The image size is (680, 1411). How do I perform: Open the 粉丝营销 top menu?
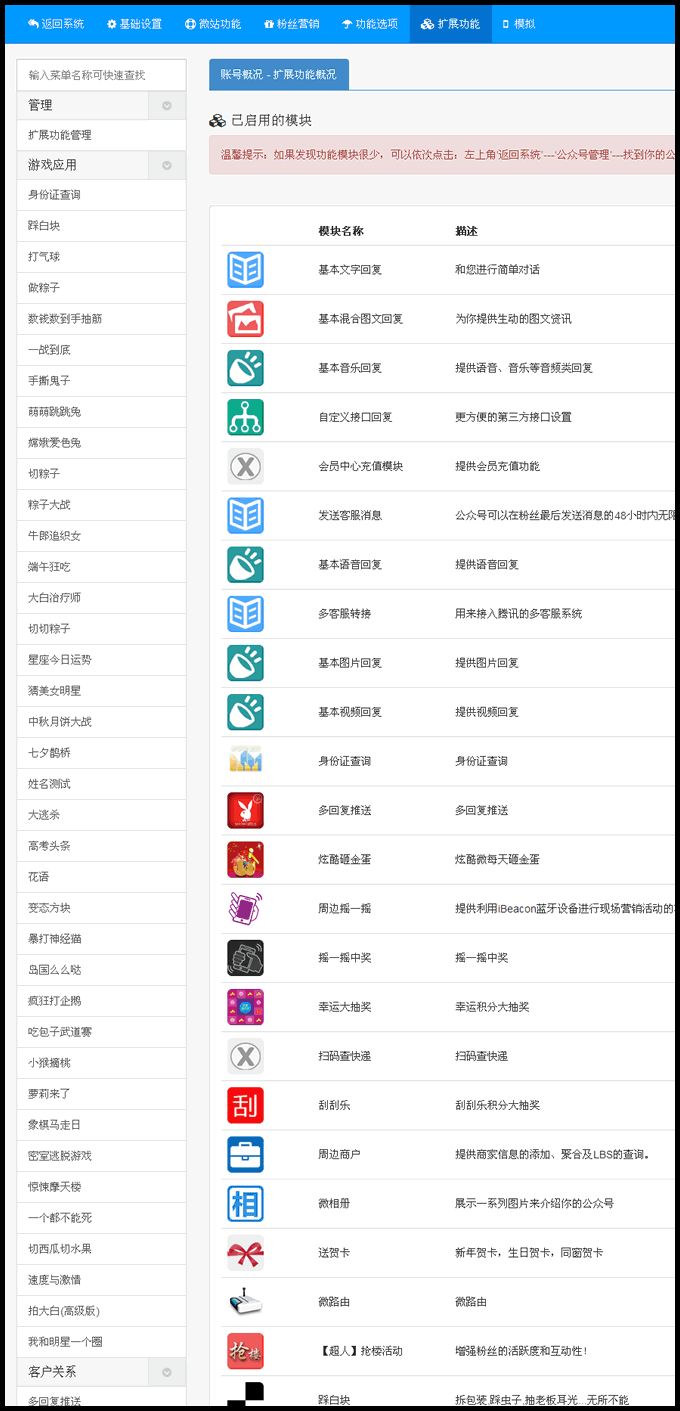[291, 24]
